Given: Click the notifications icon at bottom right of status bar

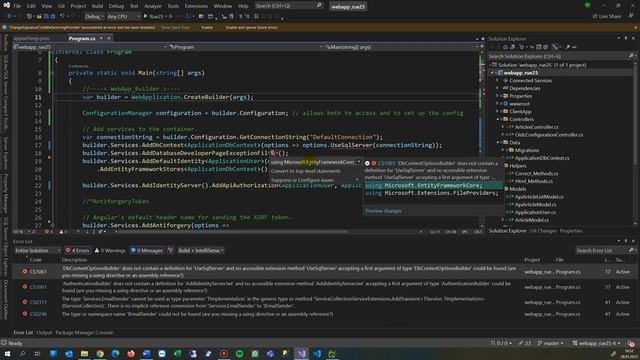Looking at the screenshot, I should tap(631, 343).
